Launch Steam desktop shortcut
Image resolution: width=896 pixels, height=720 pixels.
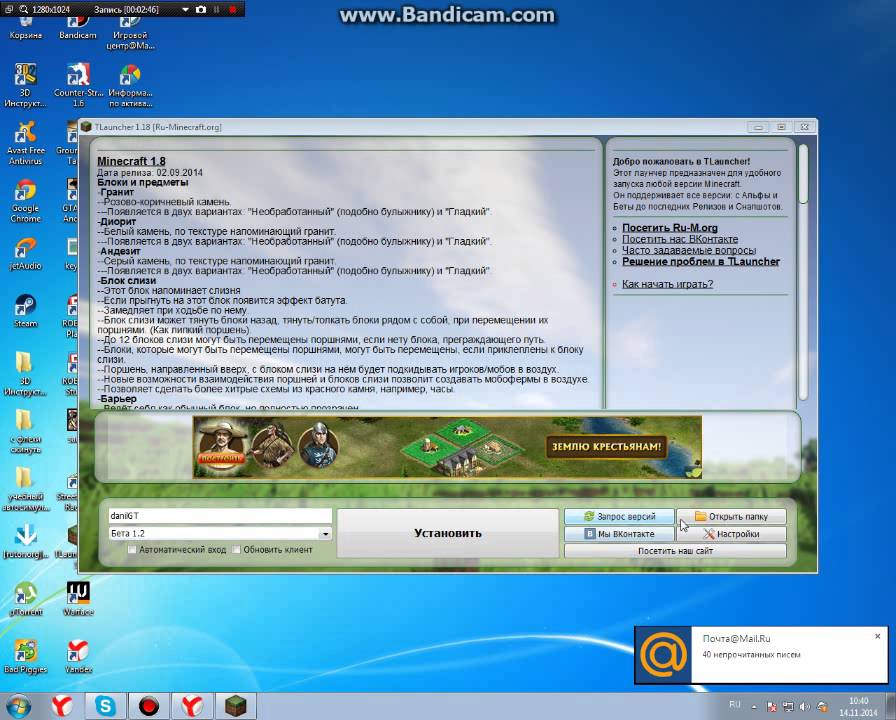(x=25, y=310)
